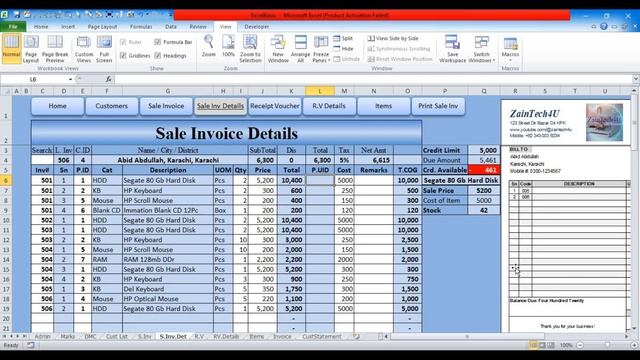
Task: Open Excel Help question mark icon
Action: pos(604,27)
